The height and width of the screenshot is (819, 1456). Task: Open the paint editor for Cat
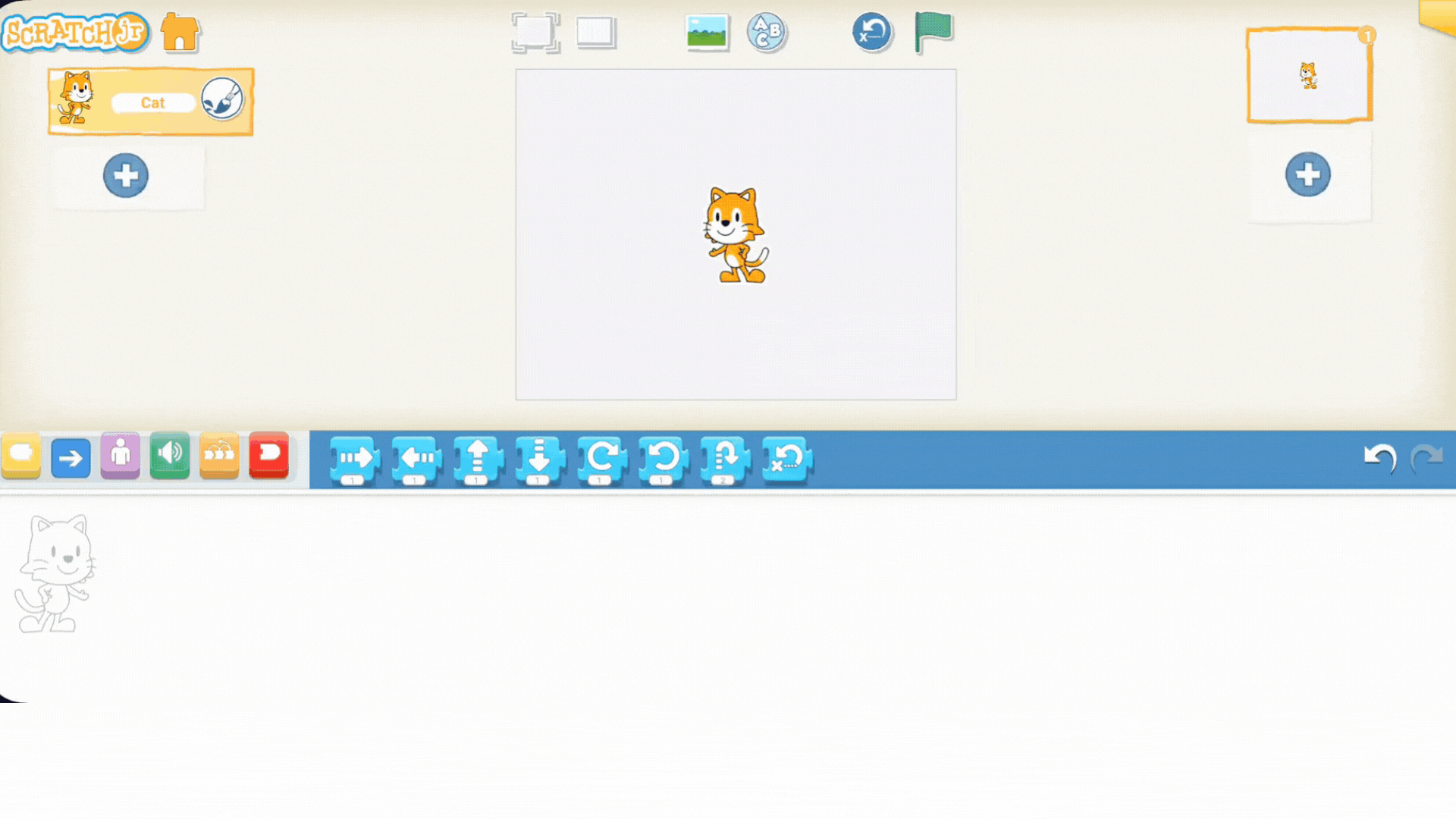[222, 99]
